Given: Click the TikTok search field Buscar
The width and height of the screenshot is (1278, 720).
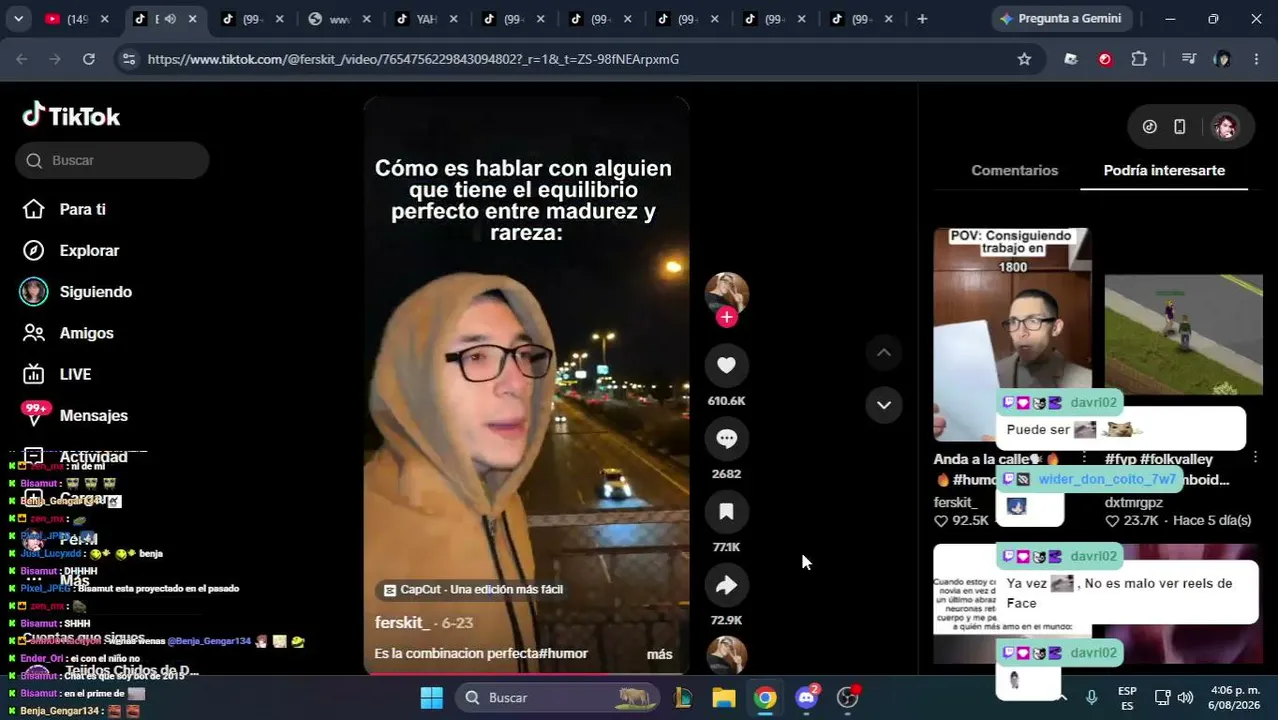Looking at the screenshot, I should (x=112, y=160).
